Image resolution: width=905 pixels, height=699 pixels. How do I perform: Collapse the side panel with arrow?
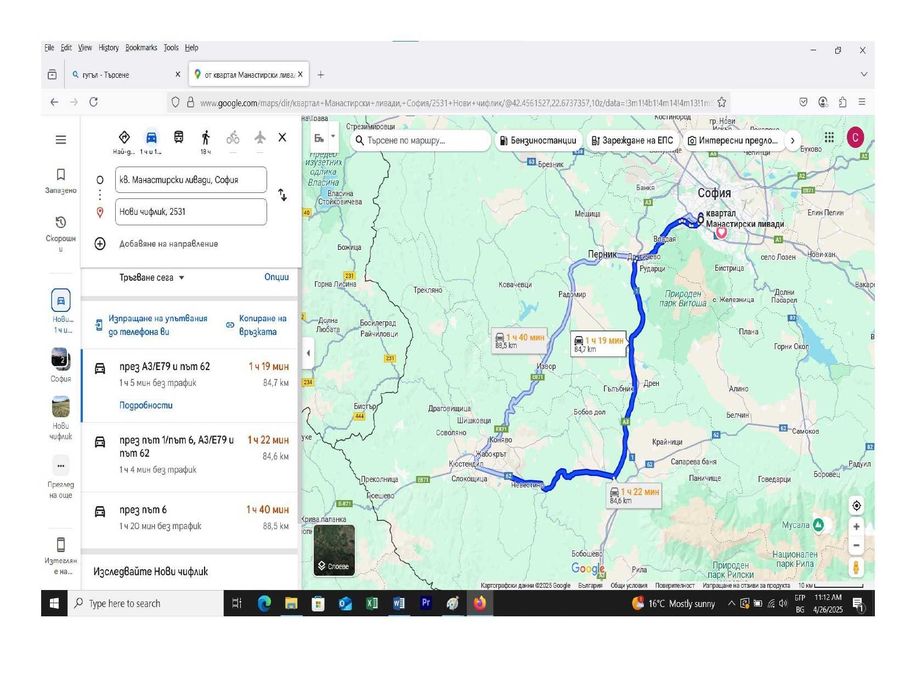point(308,353)
